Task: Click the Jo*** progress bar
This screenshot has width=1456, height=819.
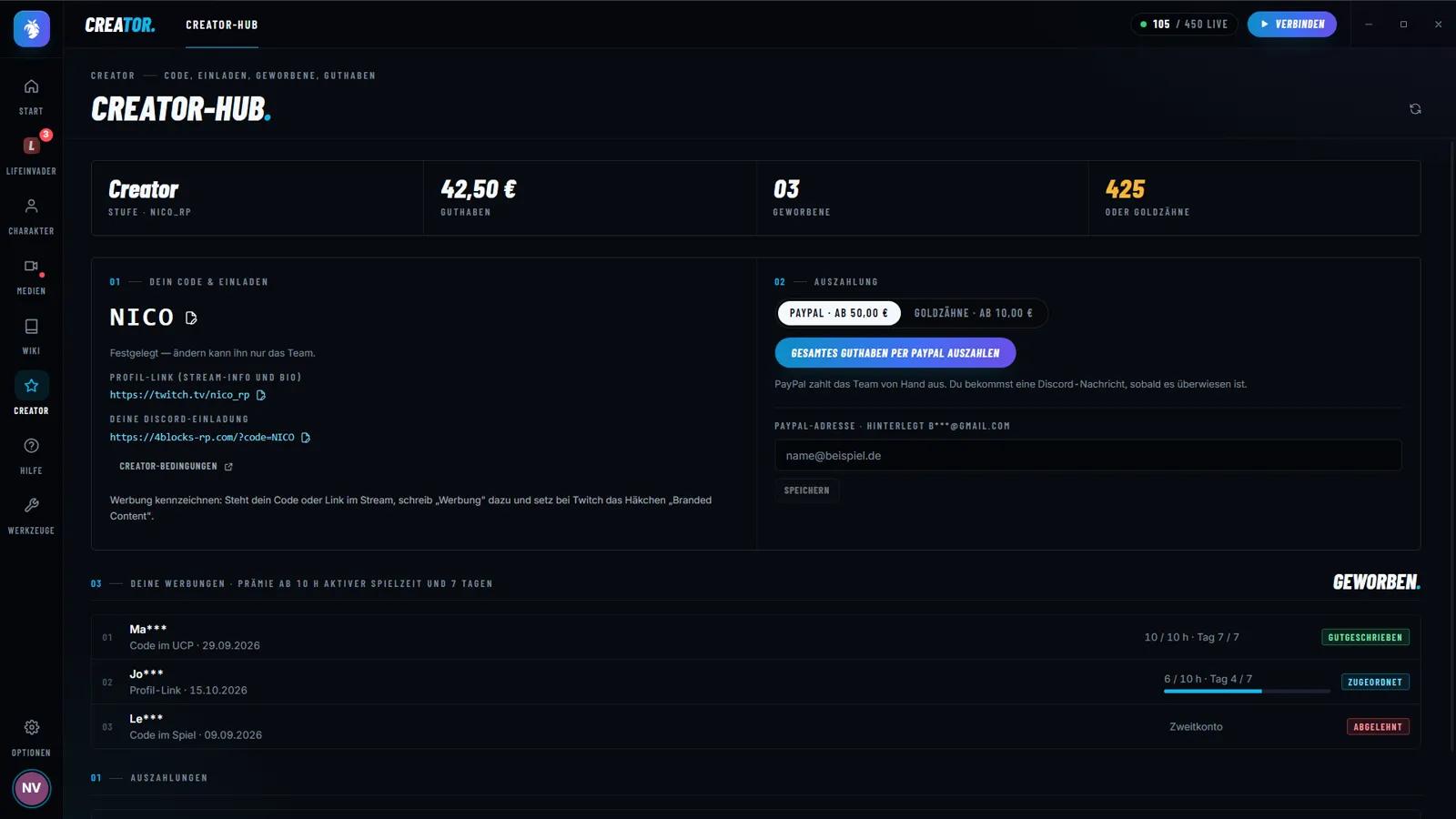Action: pos(1247,691)
